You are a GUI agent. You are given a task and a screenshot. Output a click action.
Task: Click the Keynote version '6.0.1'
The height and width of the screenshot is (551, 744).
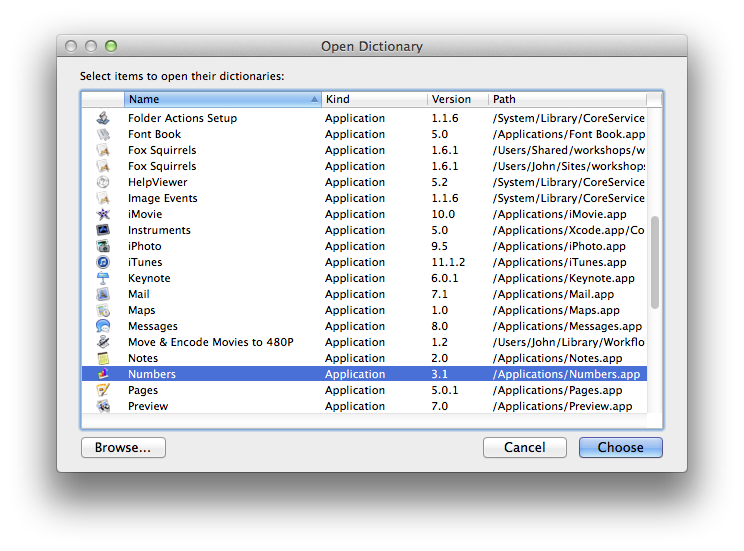click(445, 278)
